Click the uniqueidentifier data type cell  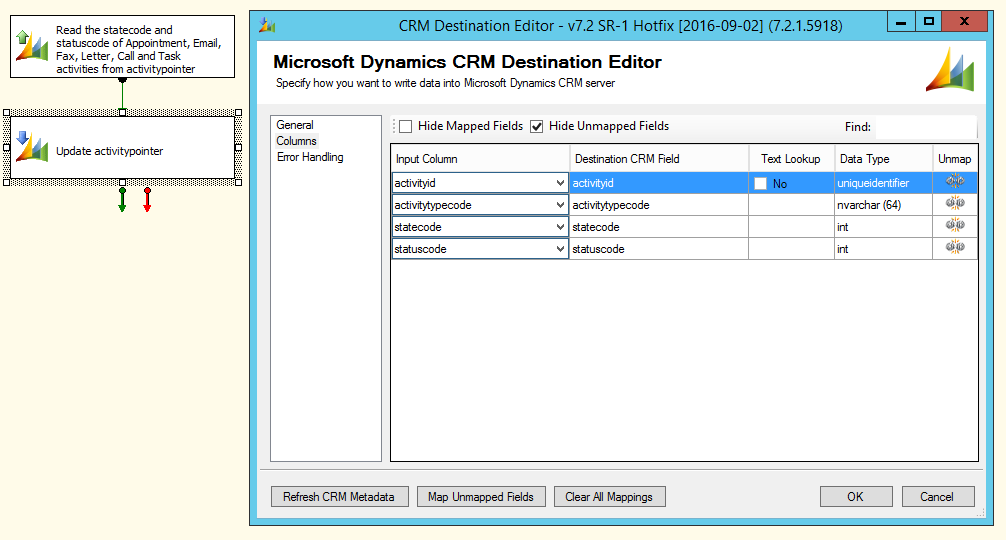(x=883, y=183)
